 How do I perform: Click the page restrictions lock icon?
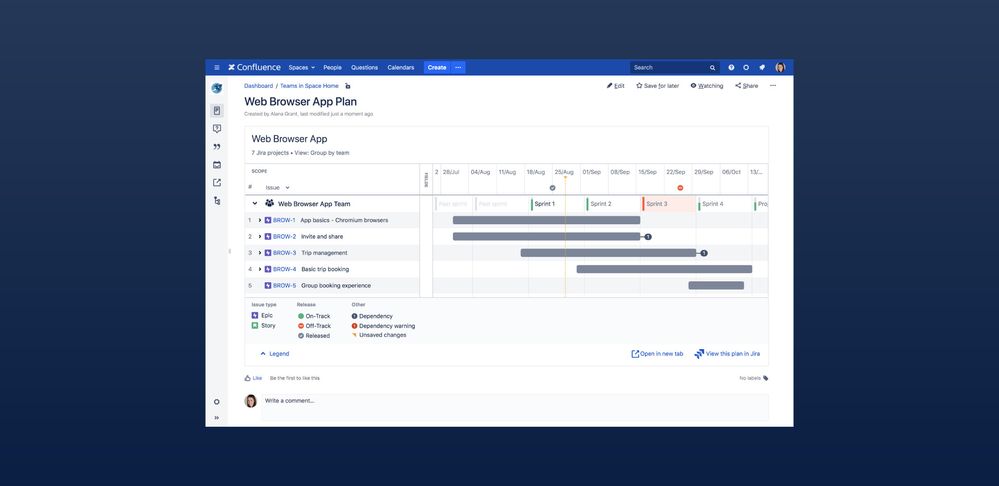[348, 86]
